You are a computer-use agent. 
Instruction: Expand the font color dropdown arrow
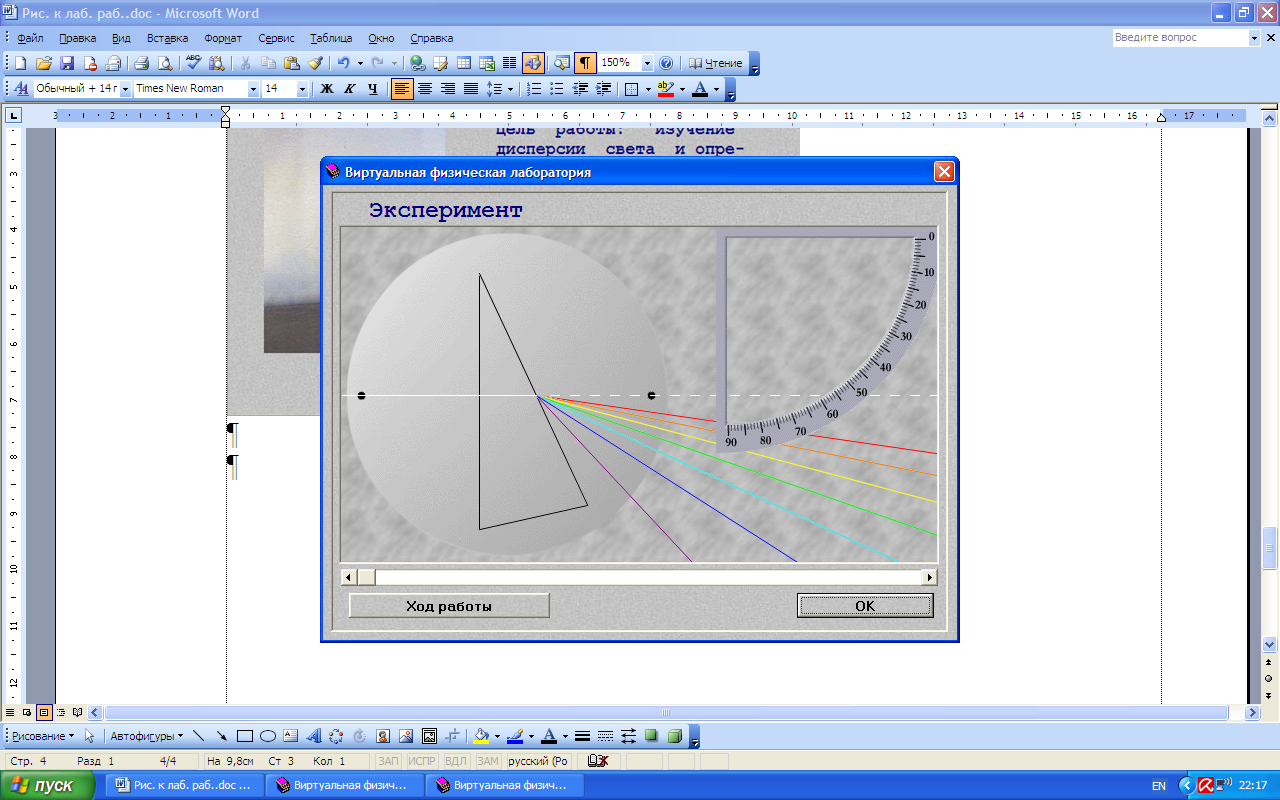(x=716, y=89)
